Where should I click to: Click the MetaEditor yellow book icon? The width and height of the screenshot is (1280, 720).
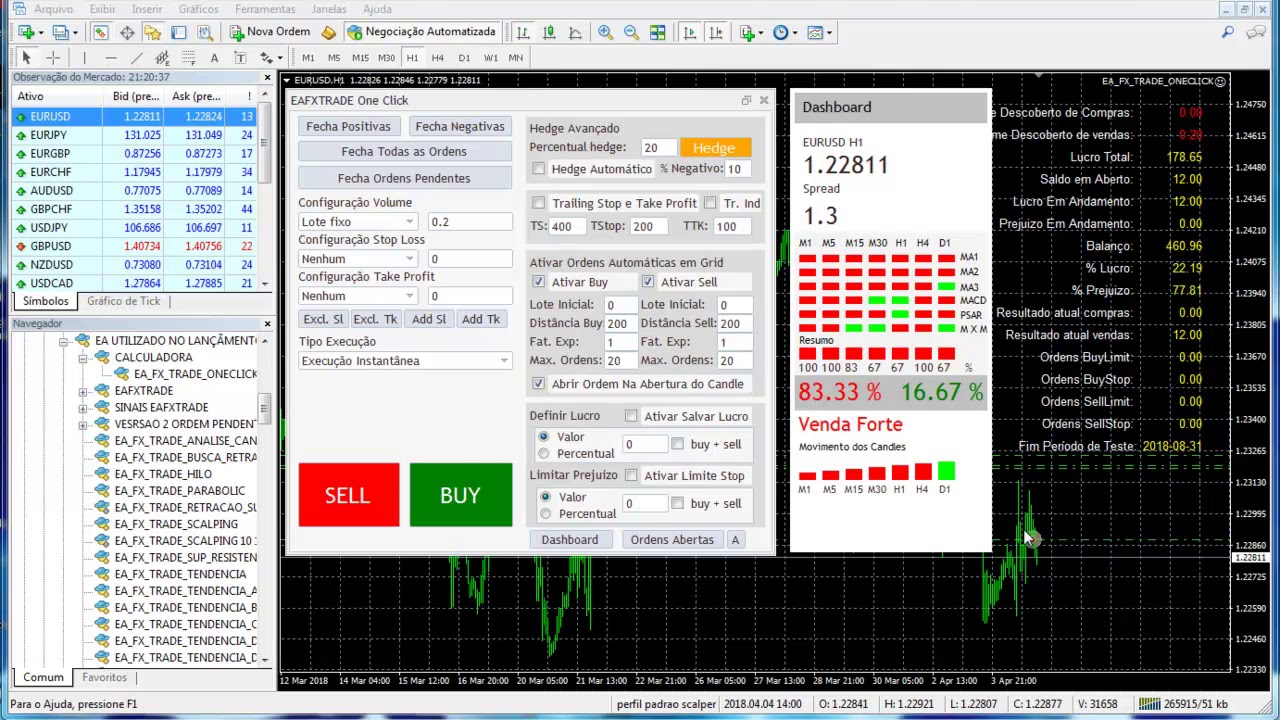pos(328,32)
